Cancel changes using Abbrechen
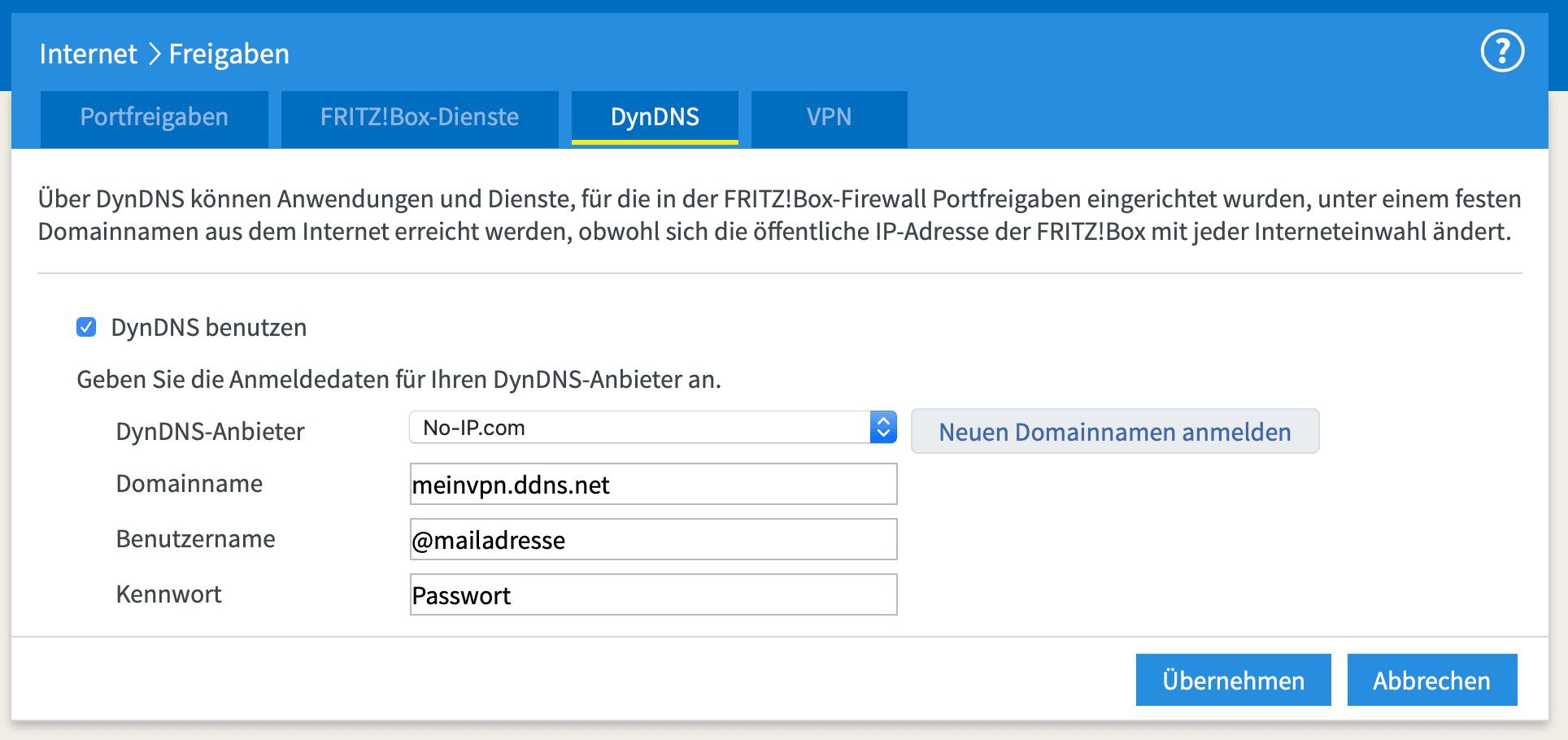 [x=1432, y=680]
